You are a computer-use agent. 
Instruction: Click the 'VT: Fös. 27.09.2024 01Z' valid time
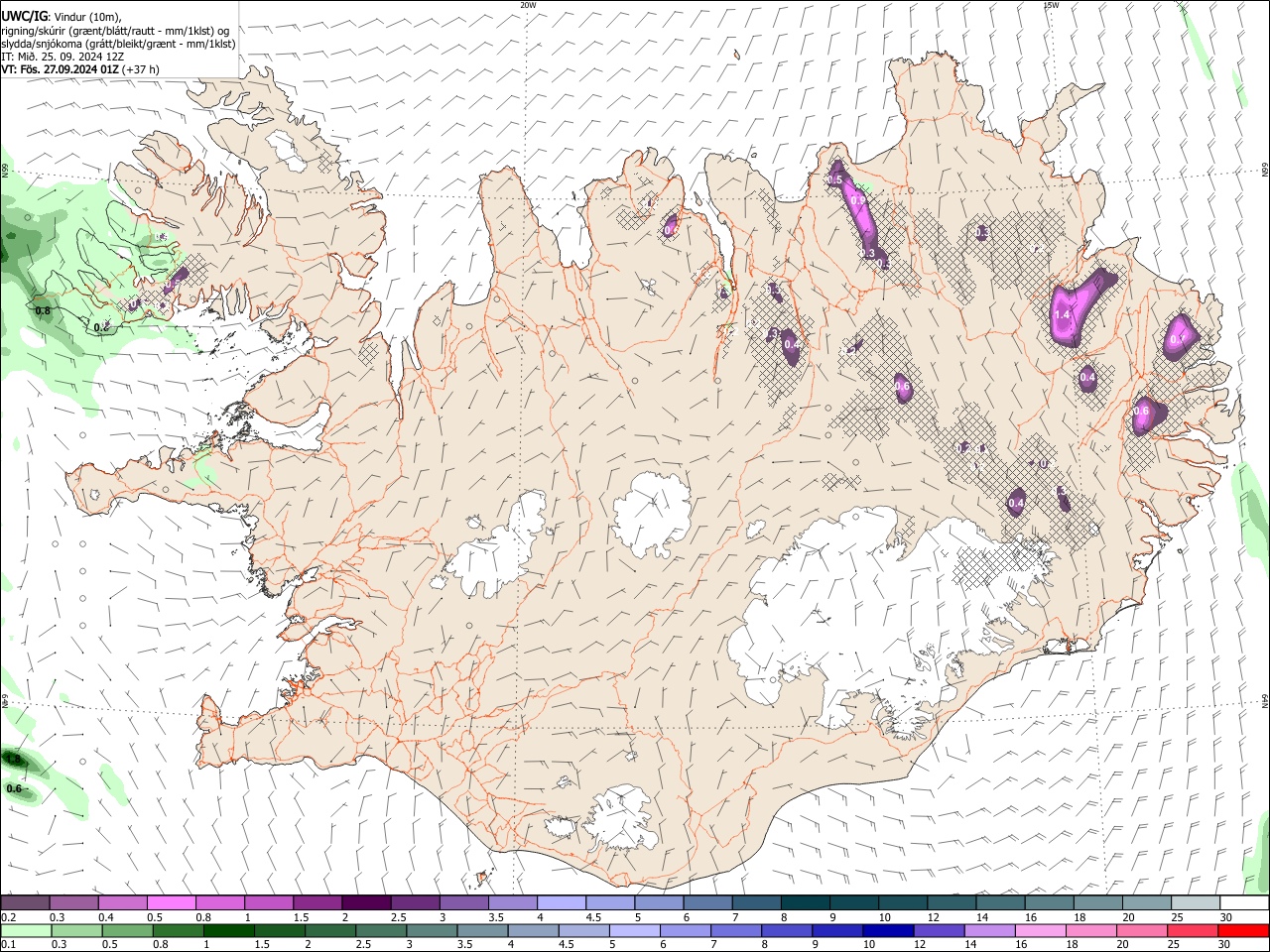61,69
